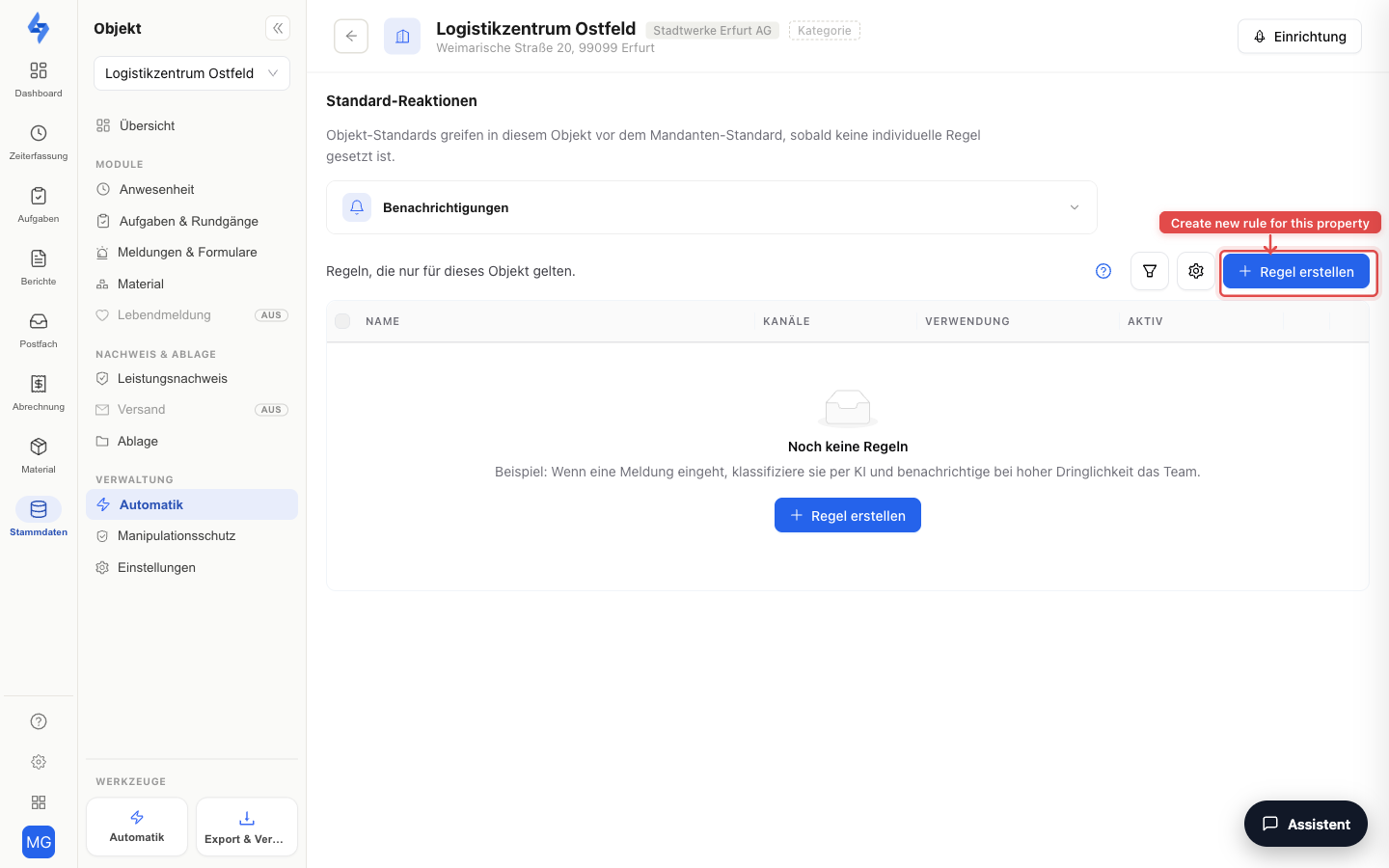
Task: Go to Aufgaben in the left rail
Action: 39,204
